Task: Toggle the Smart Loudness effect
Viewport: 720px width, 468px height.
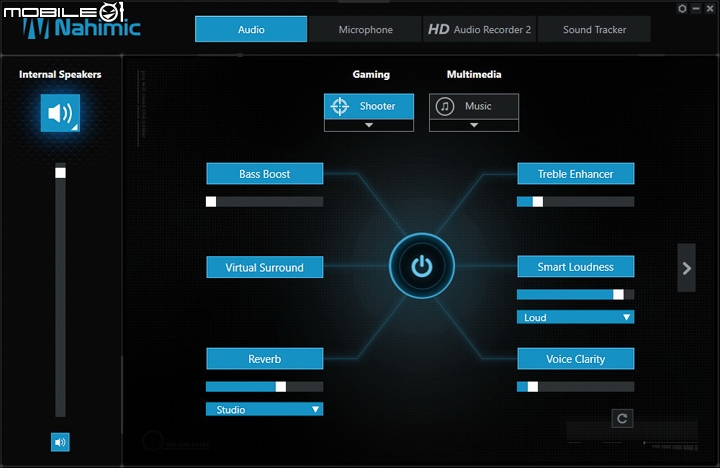Action: click(576, 266)
